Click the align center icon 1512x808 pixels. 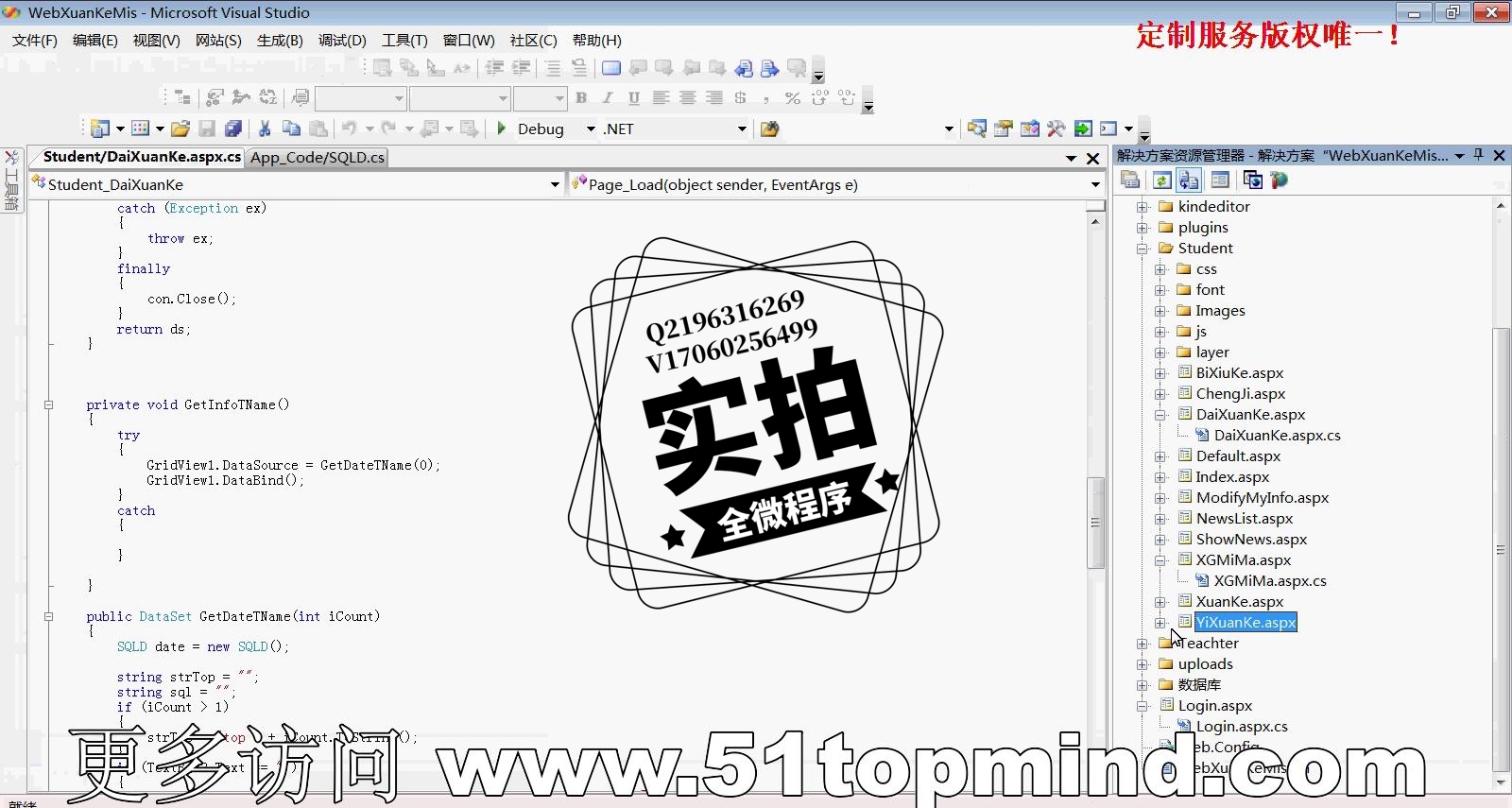(687, 97)
